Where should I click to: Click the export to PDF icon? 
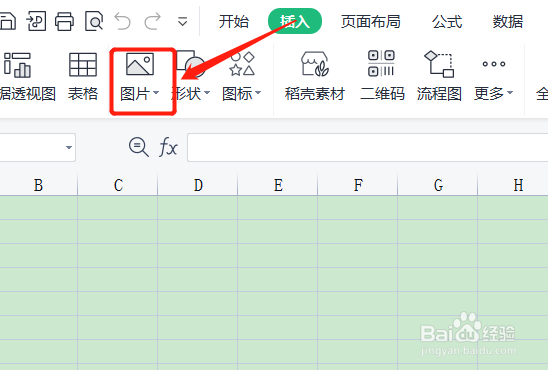[36, 21]
